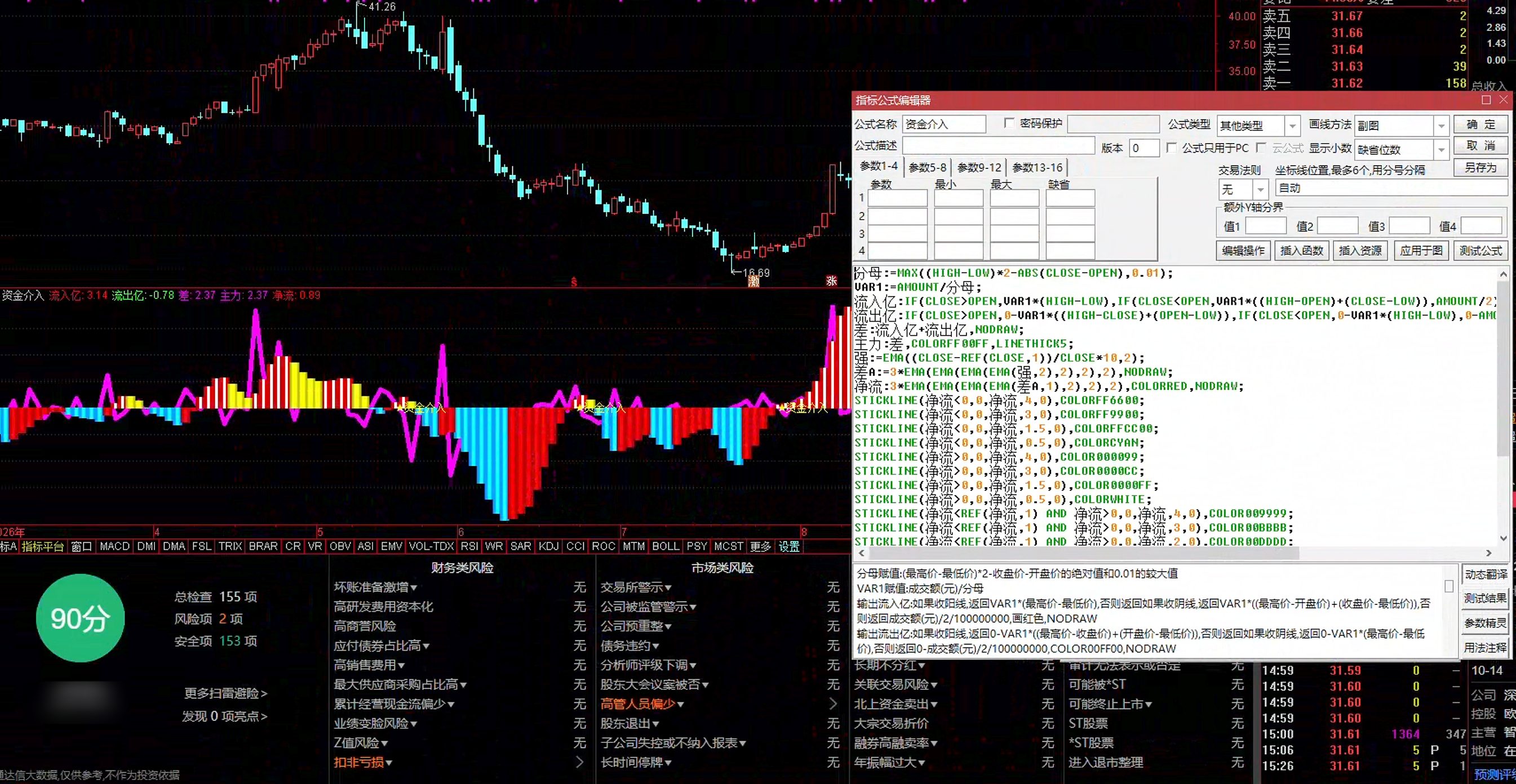Enable the 公式只用于PC checkbox
Viewport: 1516px width, 784px height.
click(1172, 148)
